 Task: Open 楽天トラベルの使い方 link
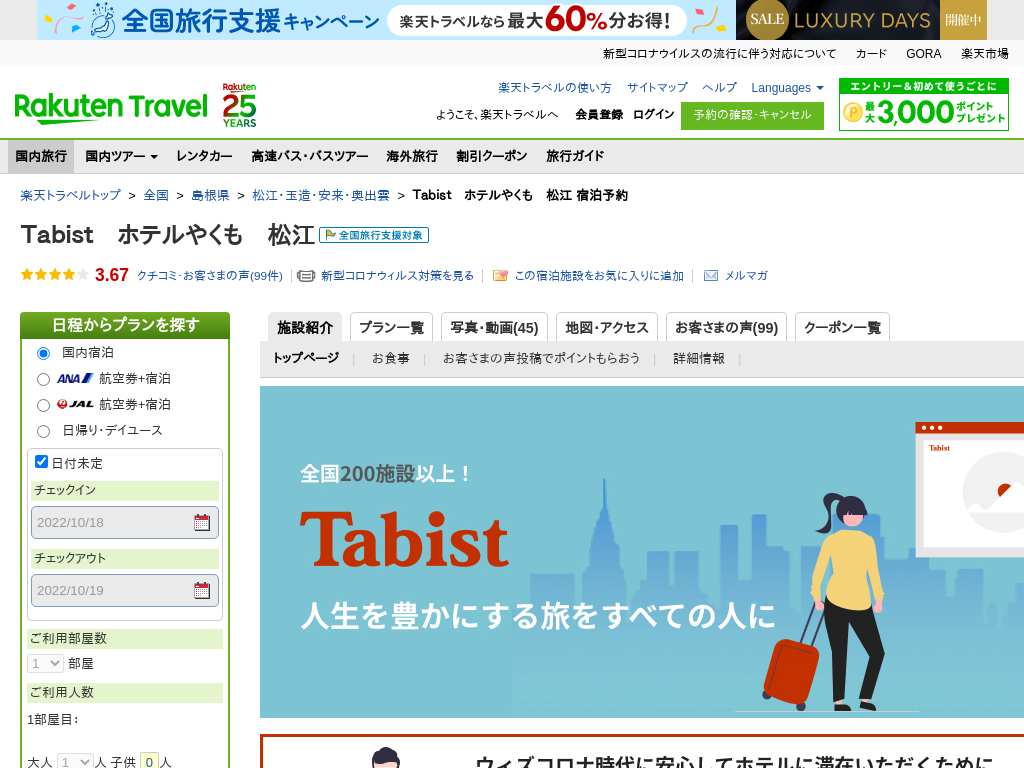pos(554,88)
